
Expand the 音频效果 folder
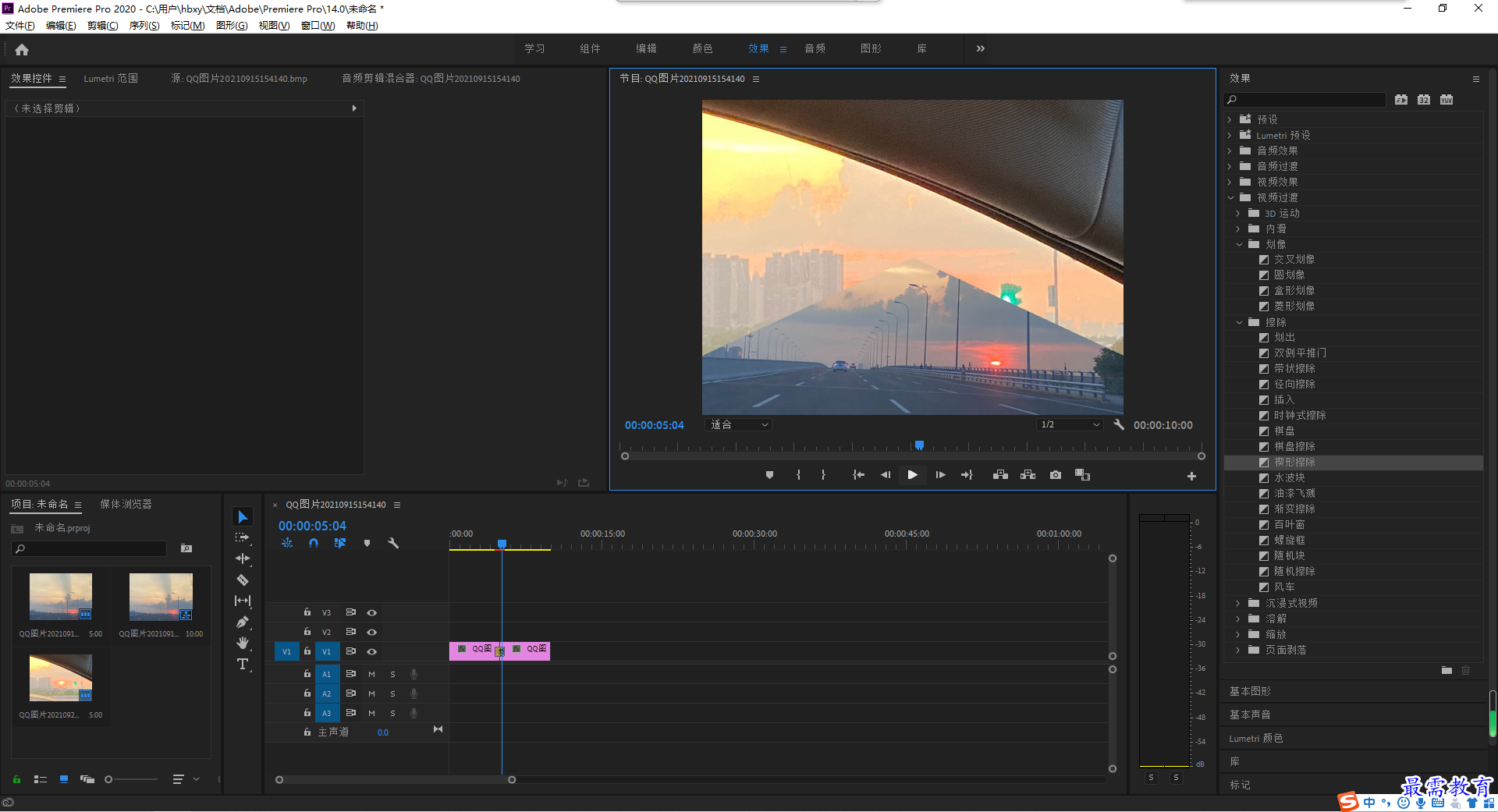1230,151
